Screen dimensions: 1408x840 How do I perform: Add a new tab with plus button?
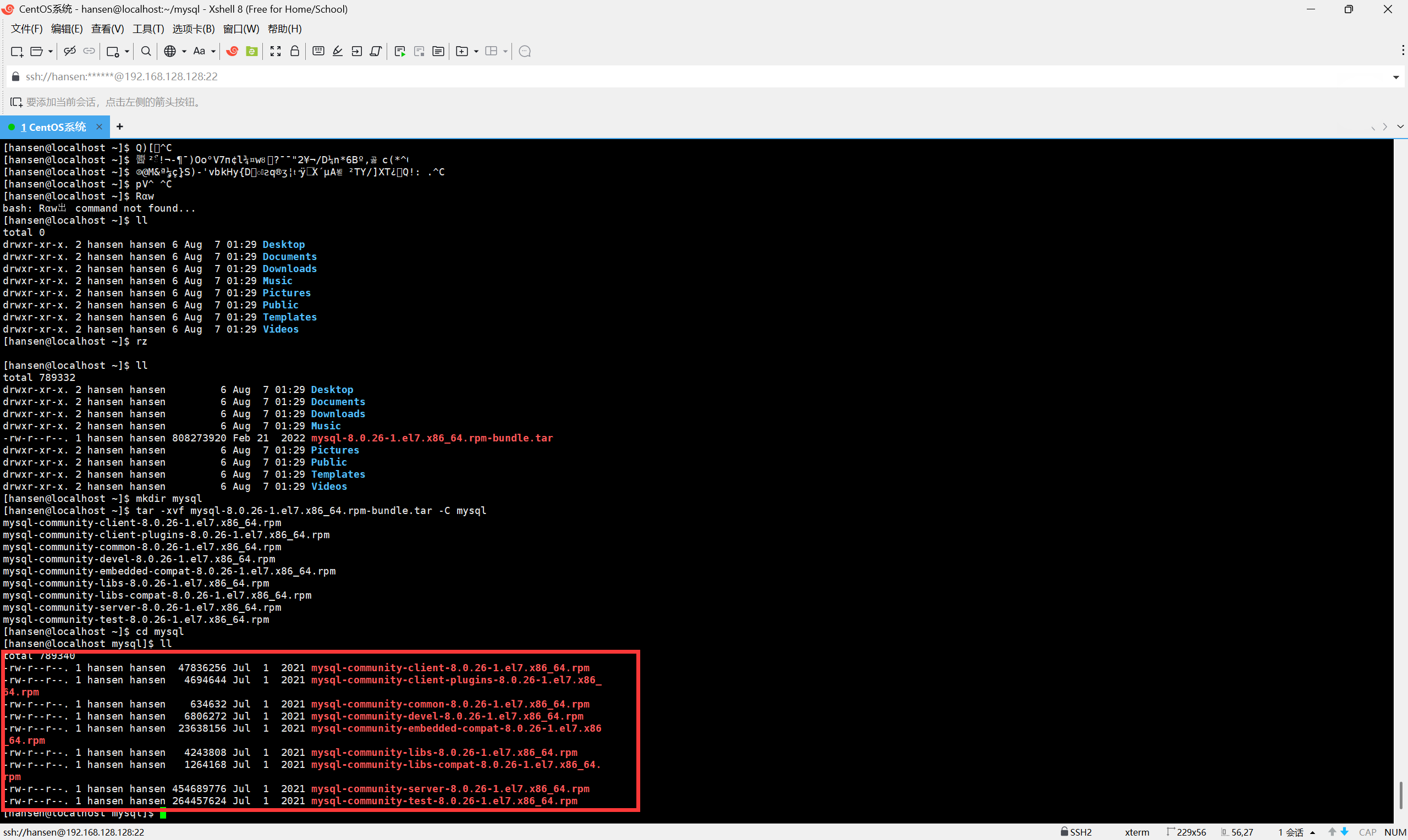[119, 127]
